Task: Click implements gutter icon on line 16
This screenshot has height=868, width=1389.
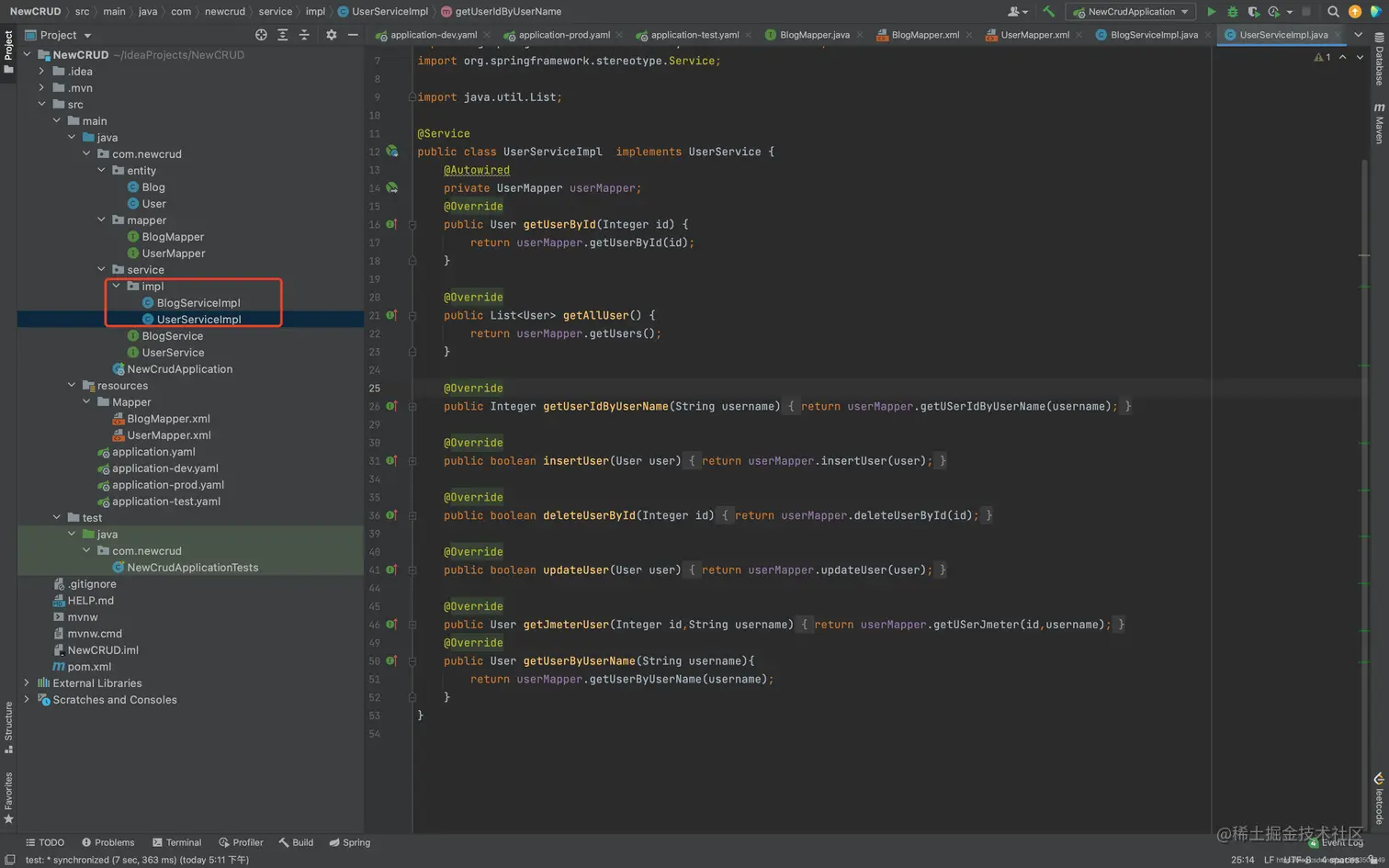Action: pyautogui.click(x=391, y=224)
